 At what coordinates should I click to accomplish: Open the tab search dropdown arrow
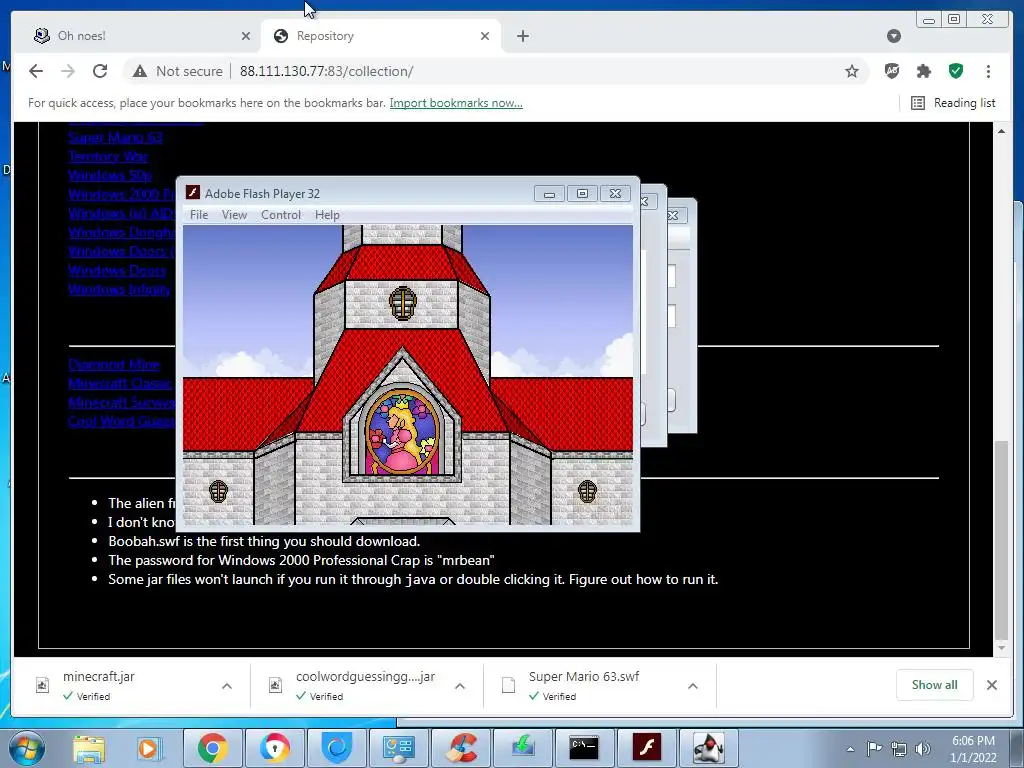coord(894,36)
